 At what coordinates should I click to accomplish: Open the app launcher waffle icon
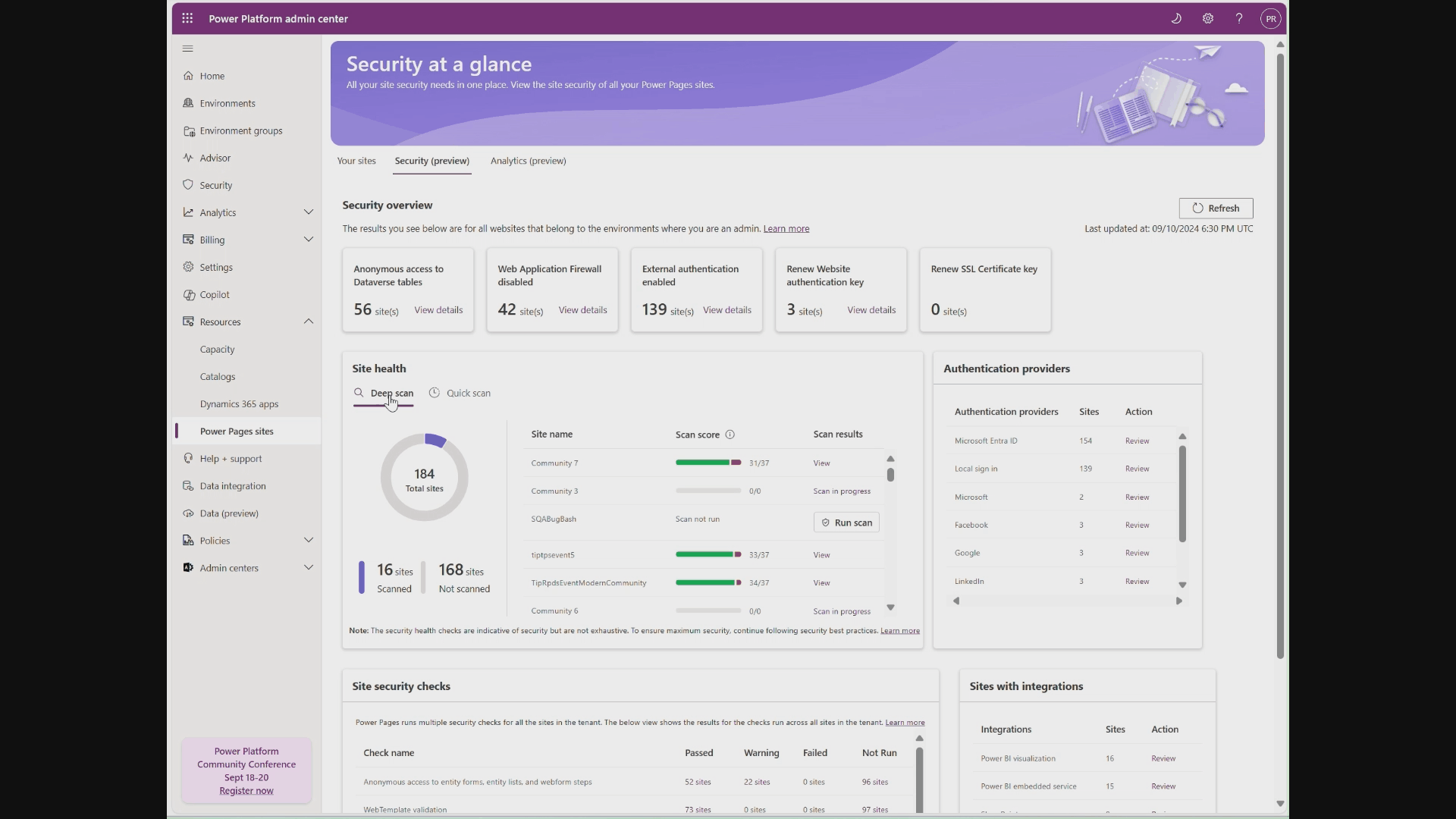tap(187, 18)
